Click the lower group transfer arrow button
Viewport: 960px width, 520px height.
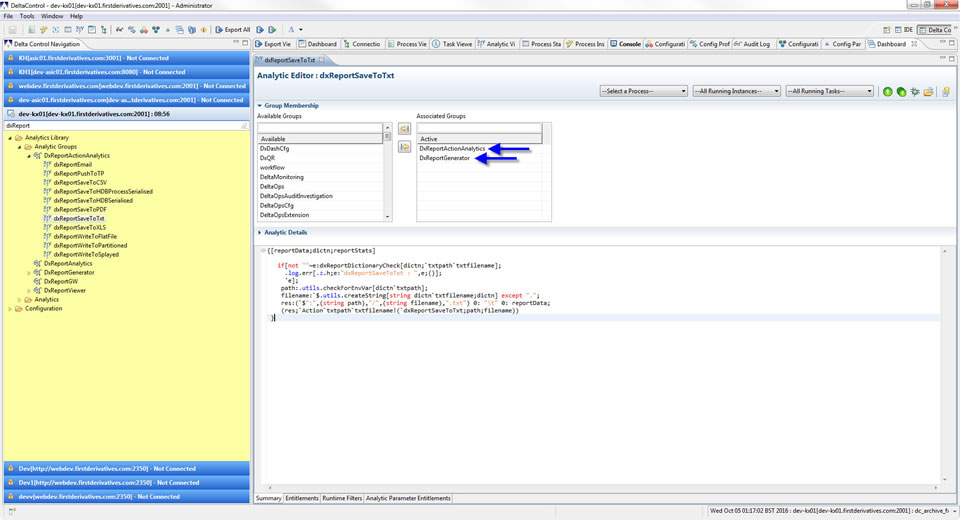tap(404, 146)
